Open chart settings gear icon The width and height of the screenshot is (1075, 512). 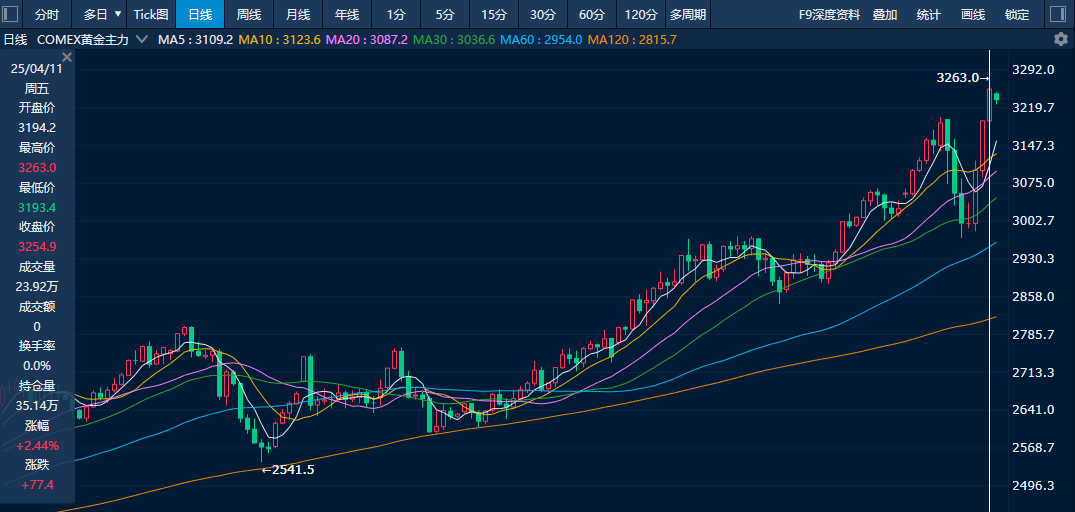coord(1060,39)
